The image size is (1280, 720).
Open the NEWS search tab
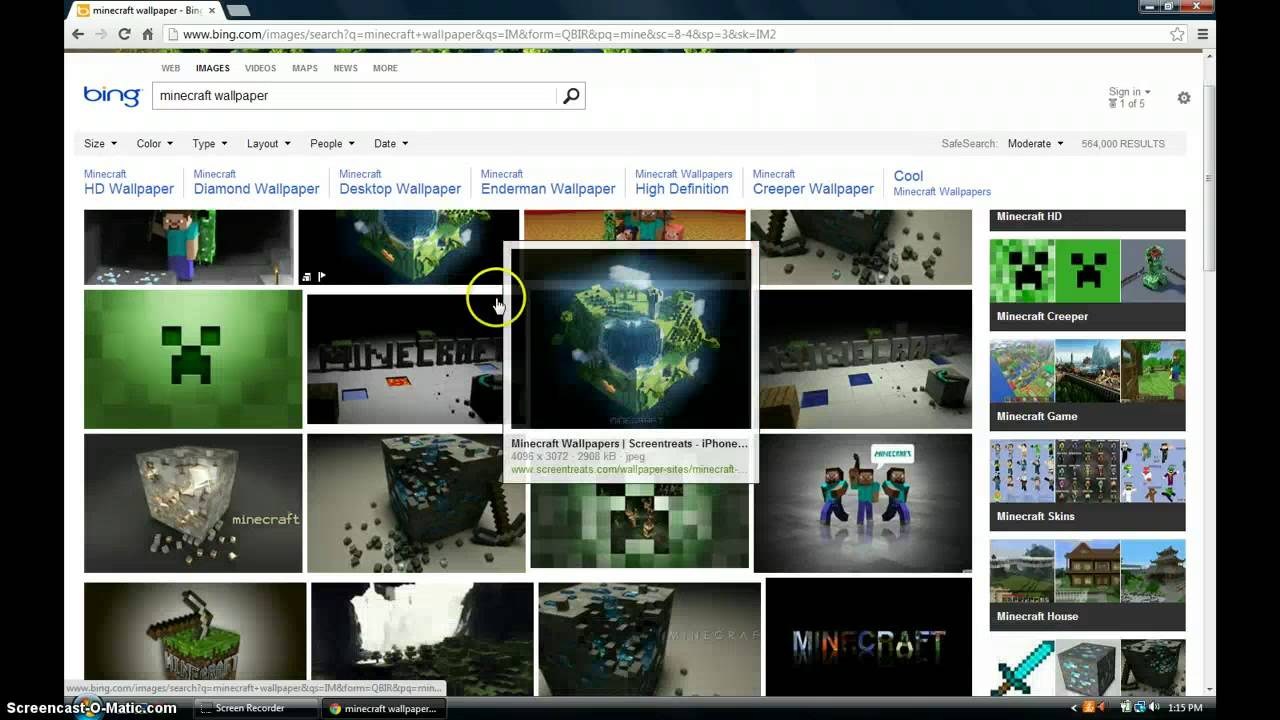[345, 68]
